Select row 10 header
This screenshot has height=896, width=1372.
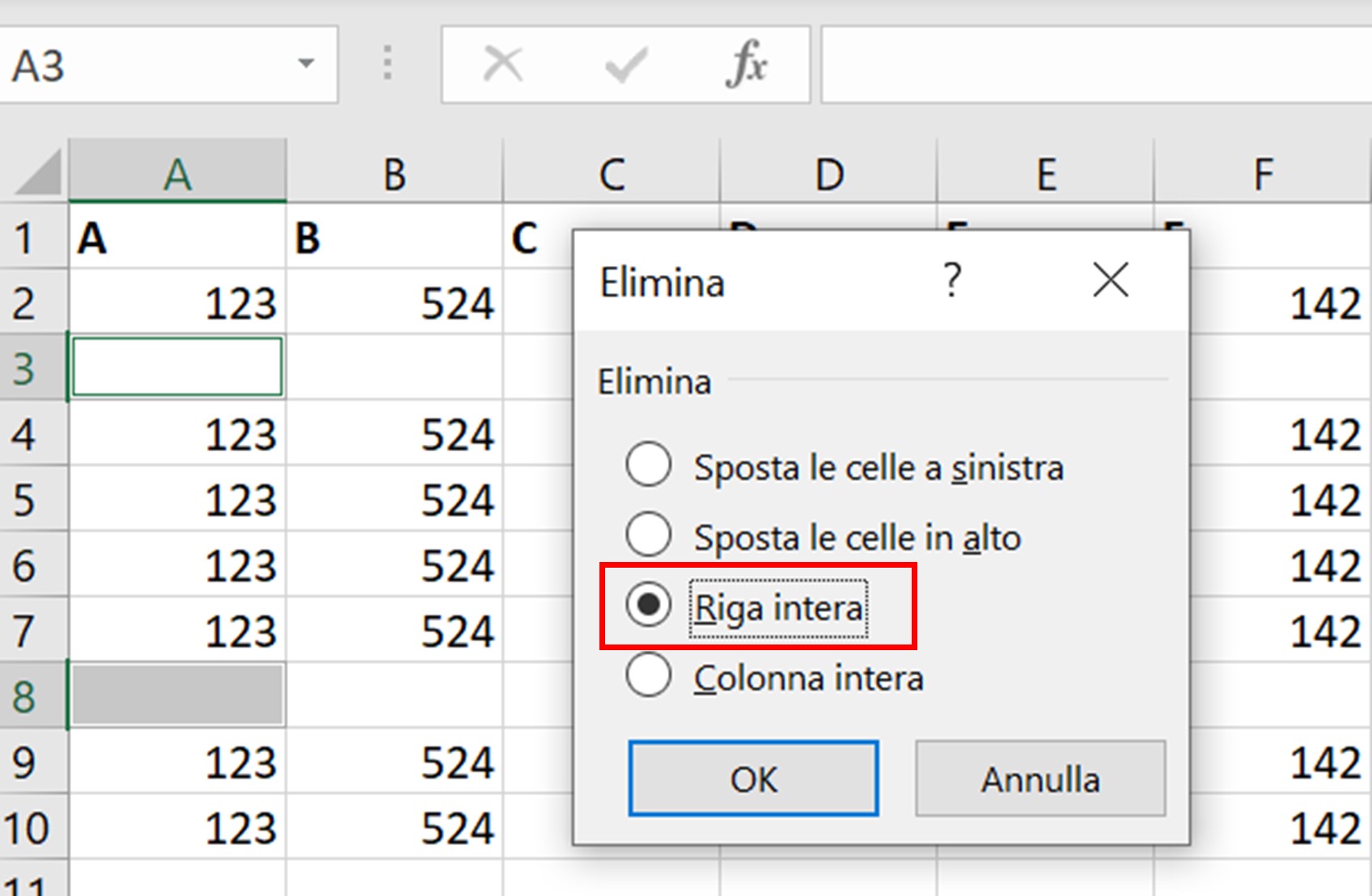click(33, 826)
